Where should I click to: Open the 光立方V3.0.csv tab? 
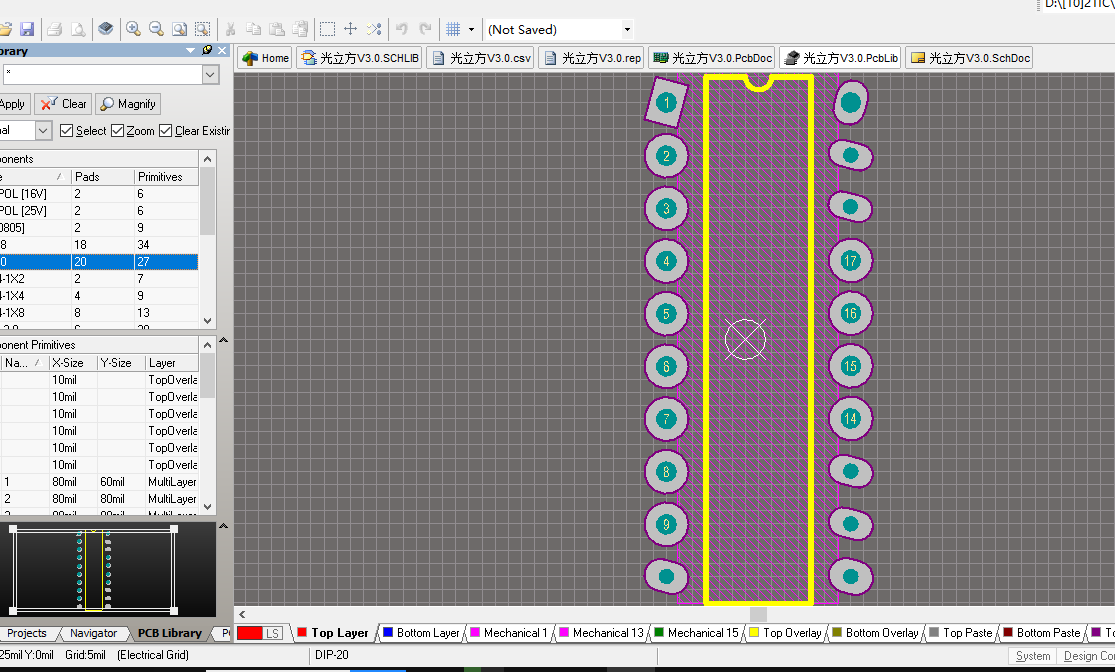[481, 58]
